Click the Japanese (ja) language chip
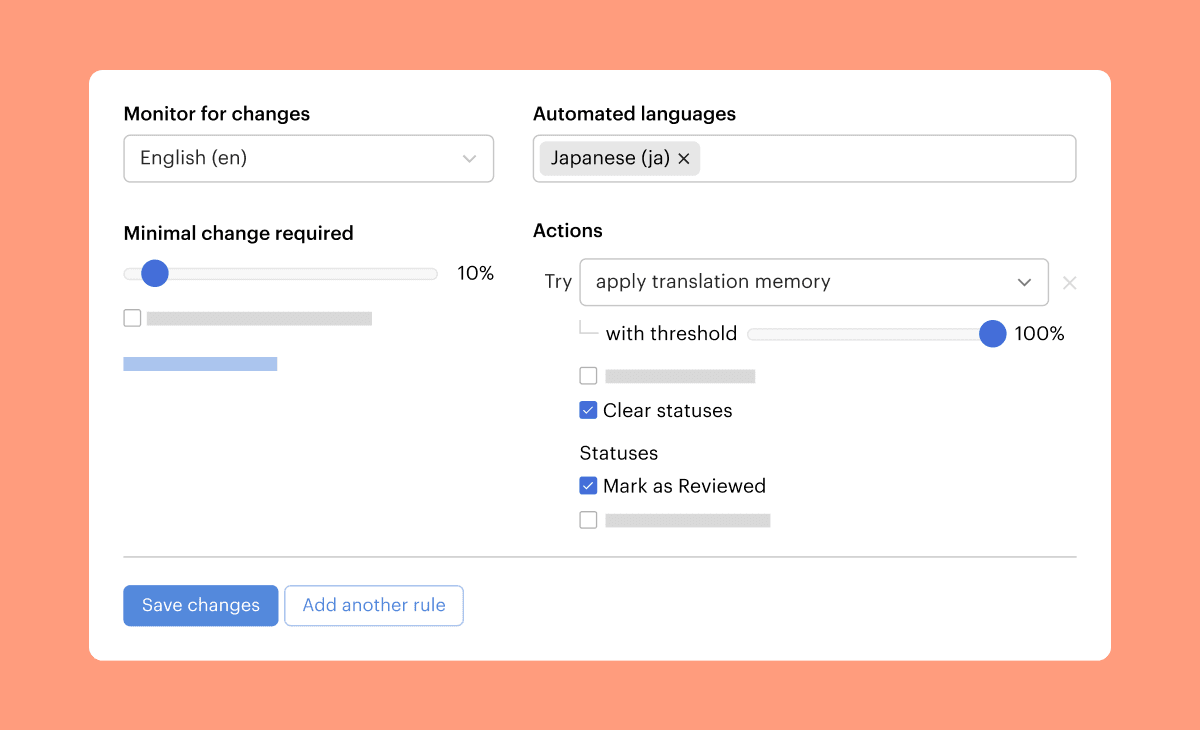 (610, 159)
